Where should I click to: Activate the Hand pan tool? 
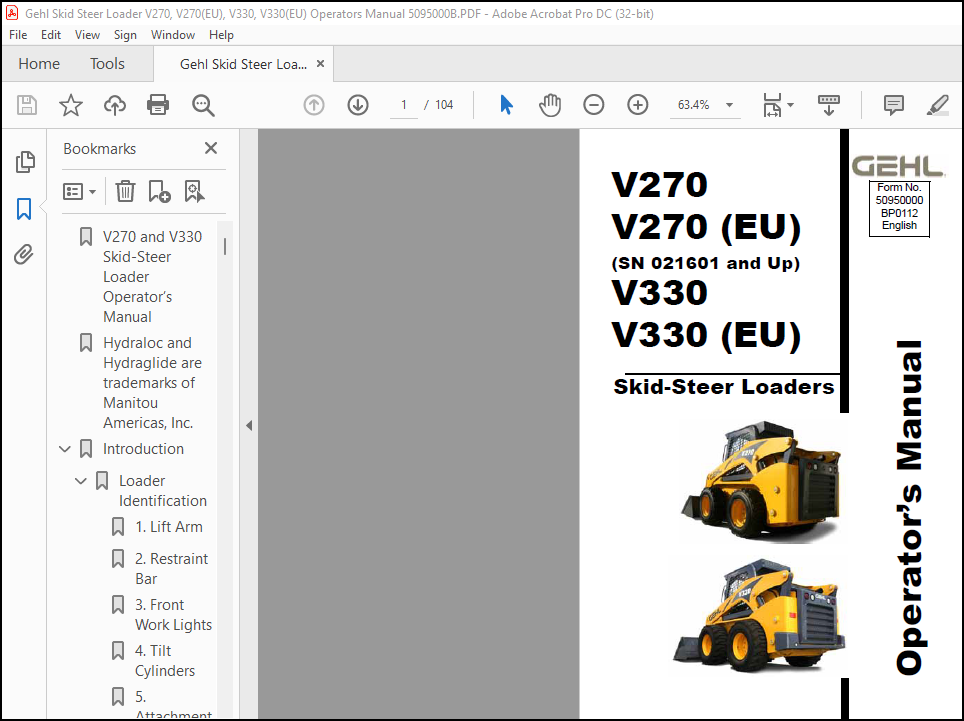550,105
